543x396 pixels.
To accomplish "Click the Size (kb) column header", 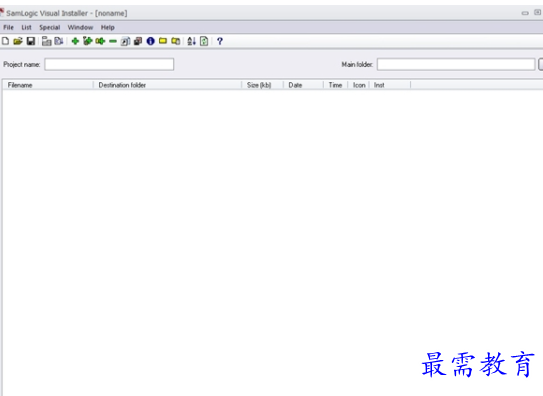I will (x=262, y=85).
